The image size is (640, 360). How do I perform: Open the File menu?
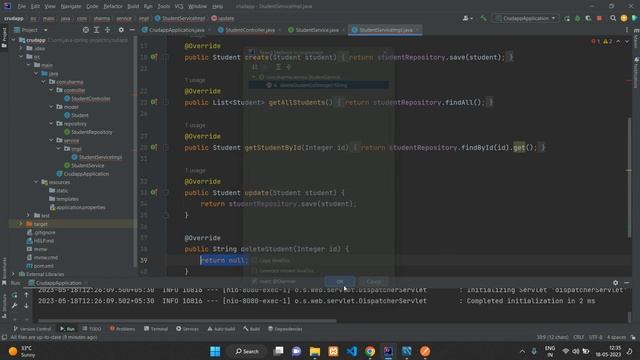22,6
